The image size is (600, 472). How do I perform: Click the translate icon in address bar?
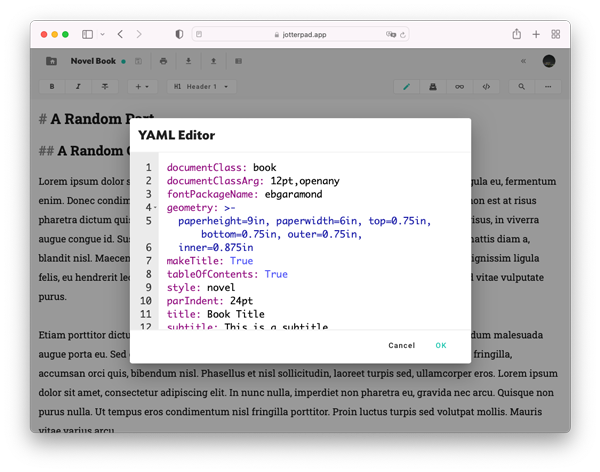(x=391, y=34)
